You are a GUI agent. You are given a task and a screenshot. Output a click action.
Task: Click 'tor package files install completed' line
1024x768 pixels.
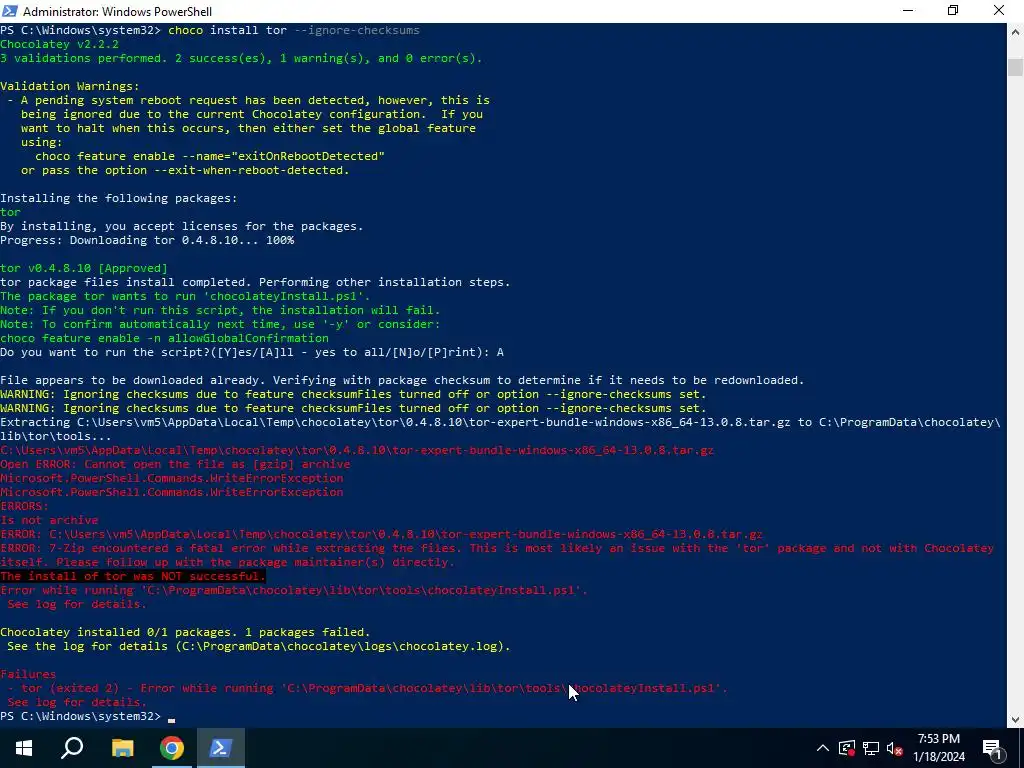pos(255,282)
